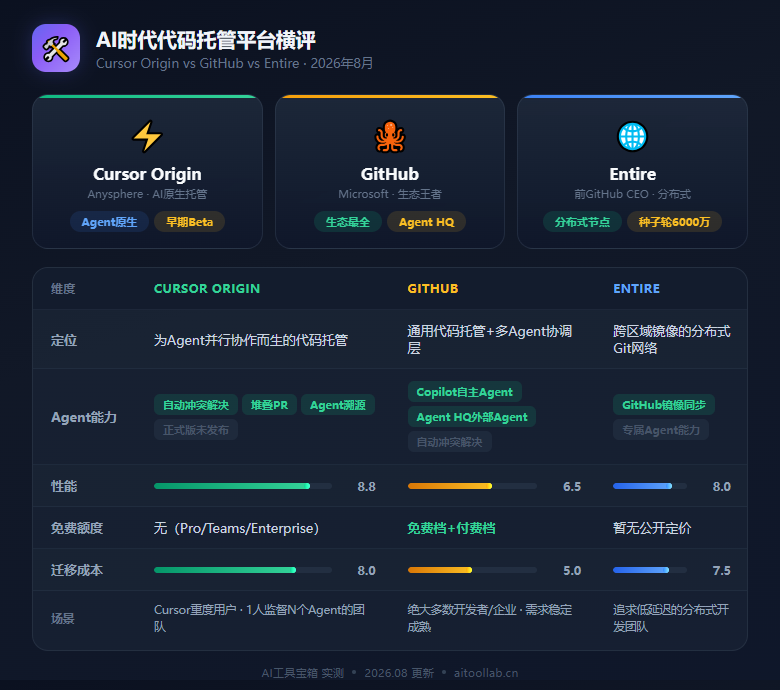780x690 pixels.
Task: Click 免费档+付费档 text
Action: pyautogui.click(x=451, y=528)
